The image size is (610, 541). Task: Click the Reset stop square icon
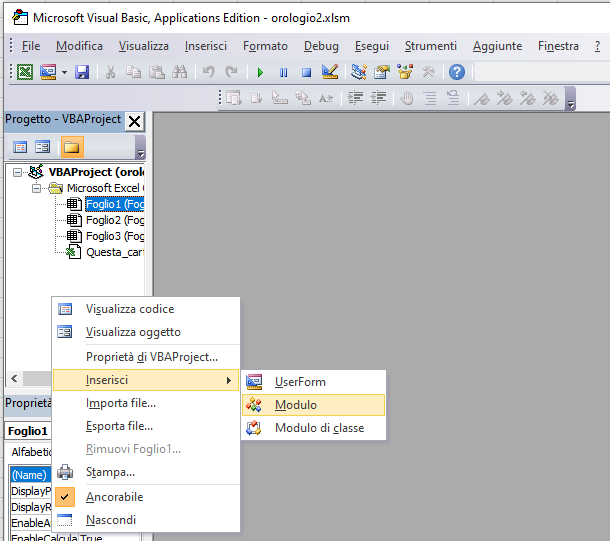[307, 72]
